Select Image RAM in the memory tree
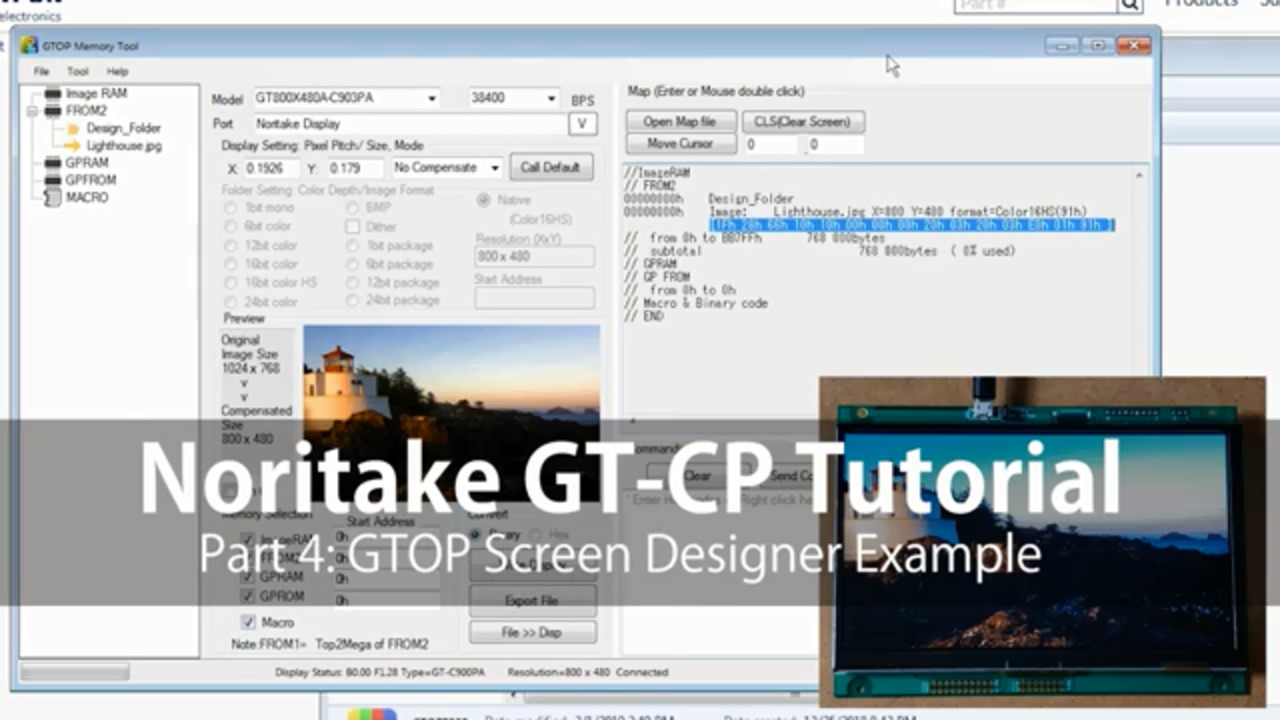Image resolution: width=1280 pixels, height=720 pixels. coord(96,94)
